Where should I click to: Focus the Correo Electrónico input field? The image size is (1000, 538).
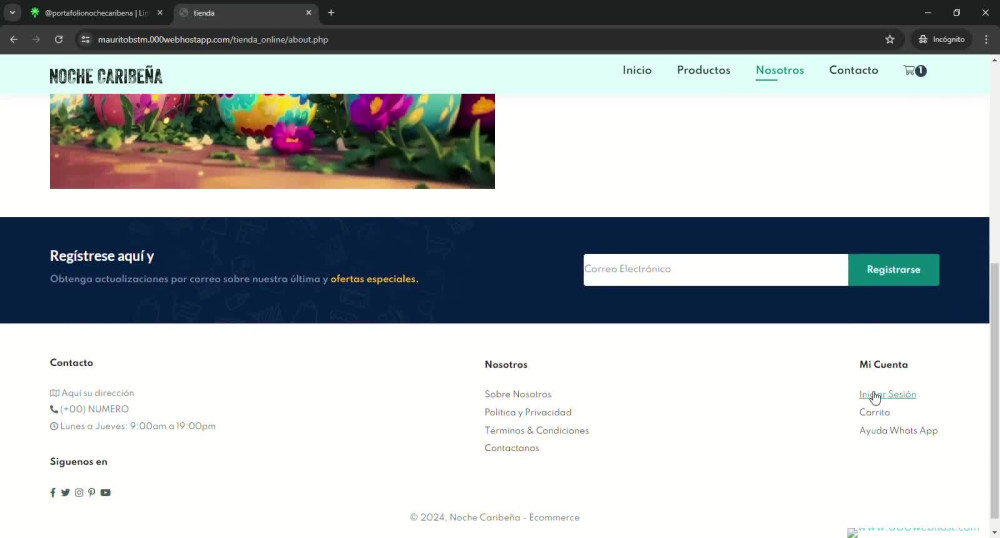(716, 270)
